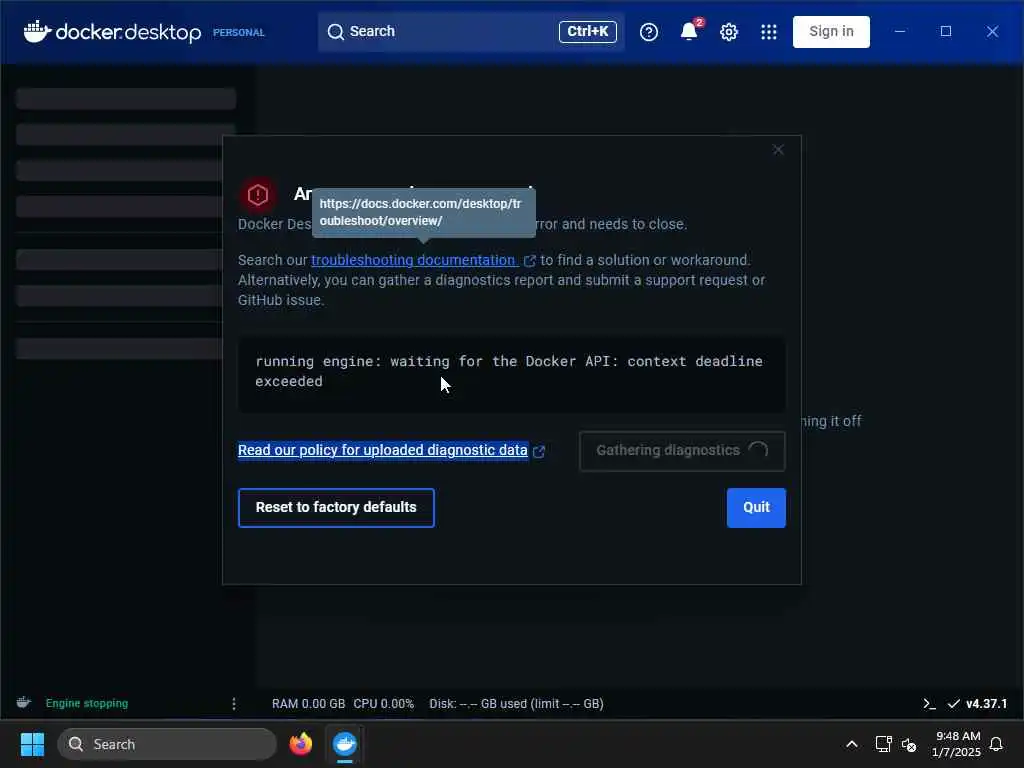Open the Settings gear icon
1024x768 pixels.
pos(729,31)
